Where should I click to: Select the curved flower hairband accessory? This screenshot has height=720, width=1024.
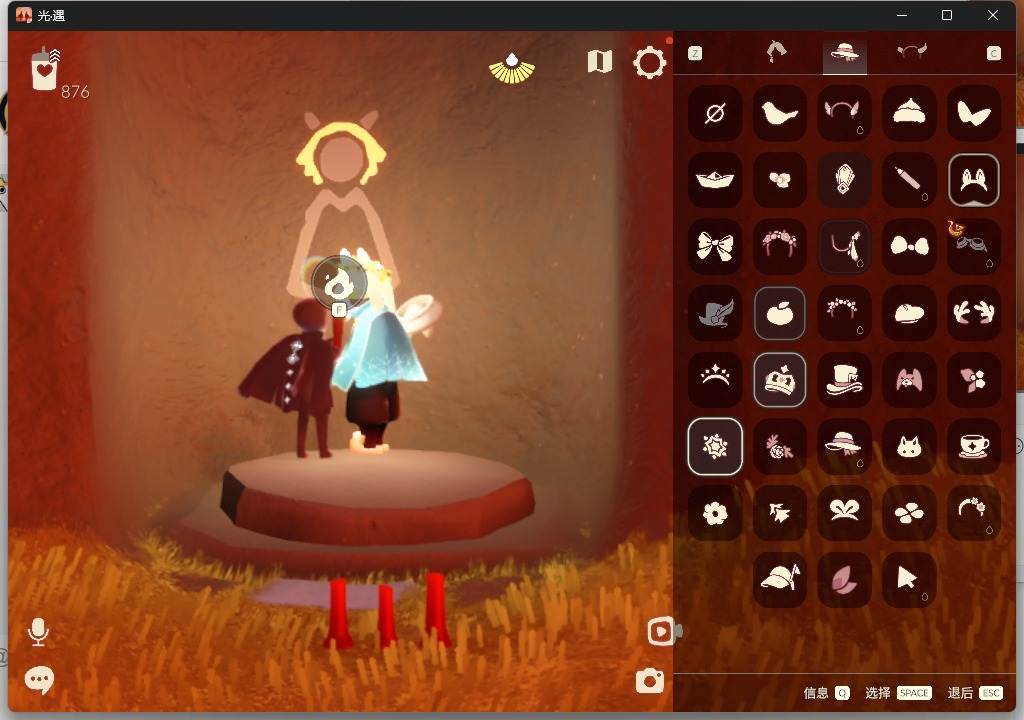click(974, 514)
